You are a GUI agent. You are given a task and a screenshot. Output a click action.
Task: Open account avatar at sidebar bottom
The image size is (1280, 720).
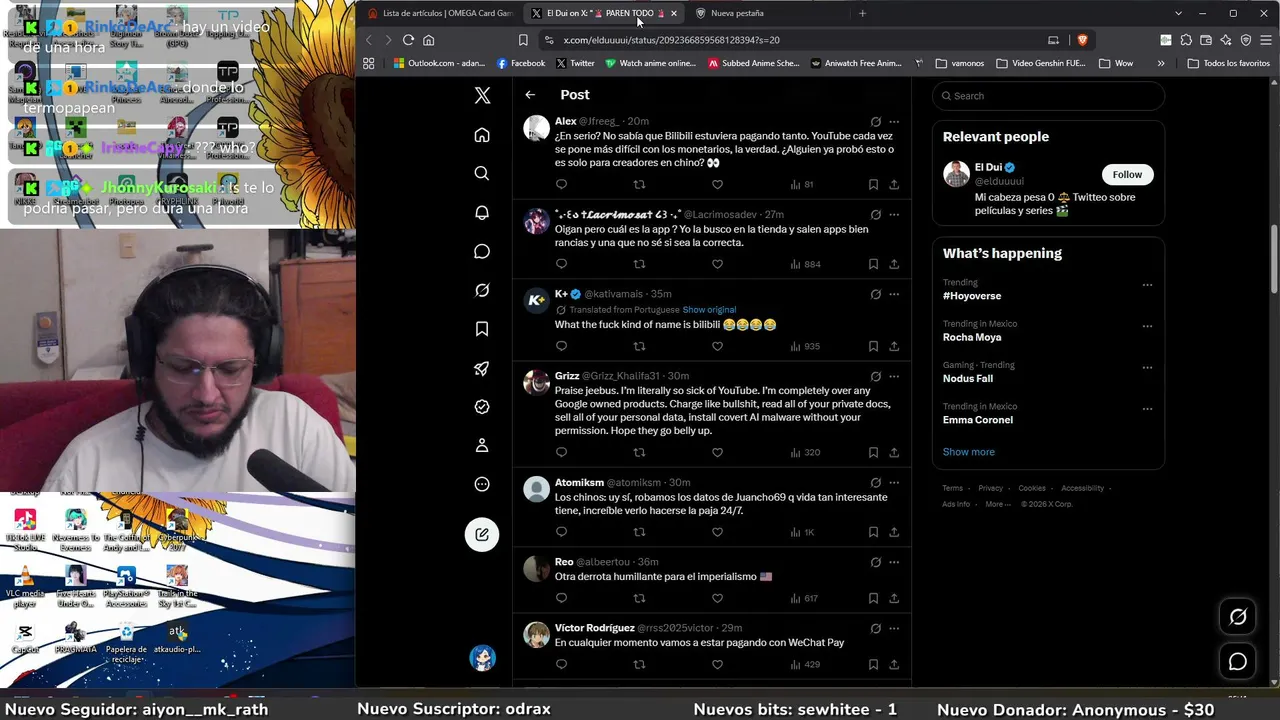483,658
